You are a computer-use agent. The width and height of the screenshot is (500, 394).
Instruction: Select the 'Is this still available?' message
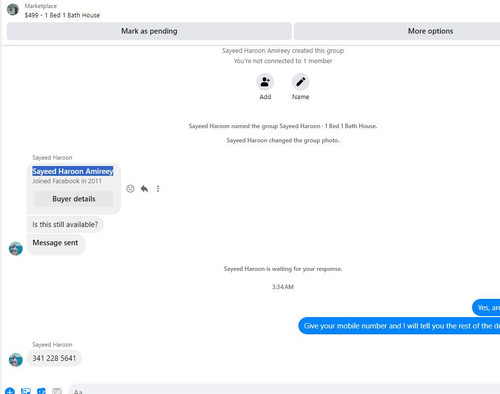click(65, 224)
